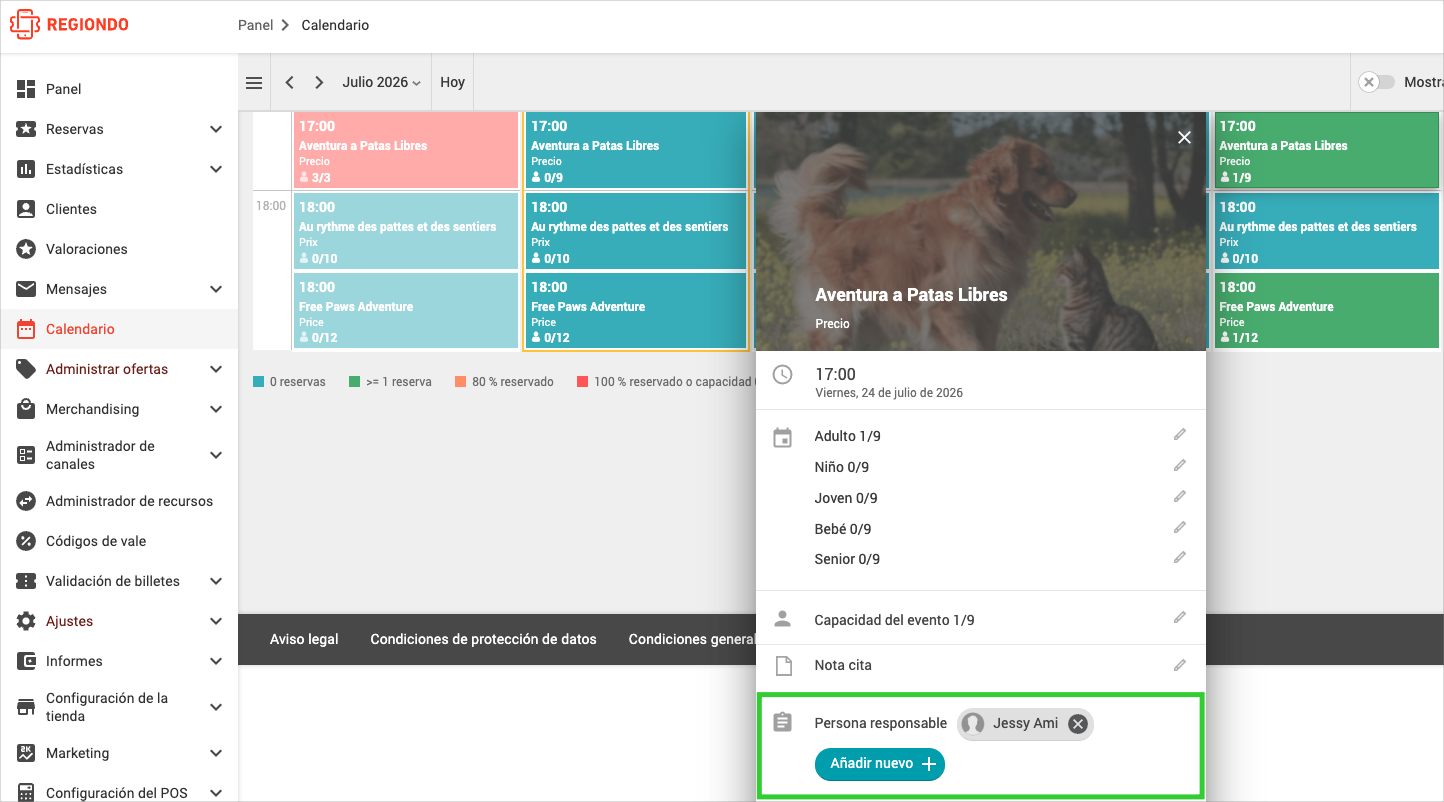Remove Jessy Ami from Persona responsable
This screenshot has width=1444, height=802.
1077,724
